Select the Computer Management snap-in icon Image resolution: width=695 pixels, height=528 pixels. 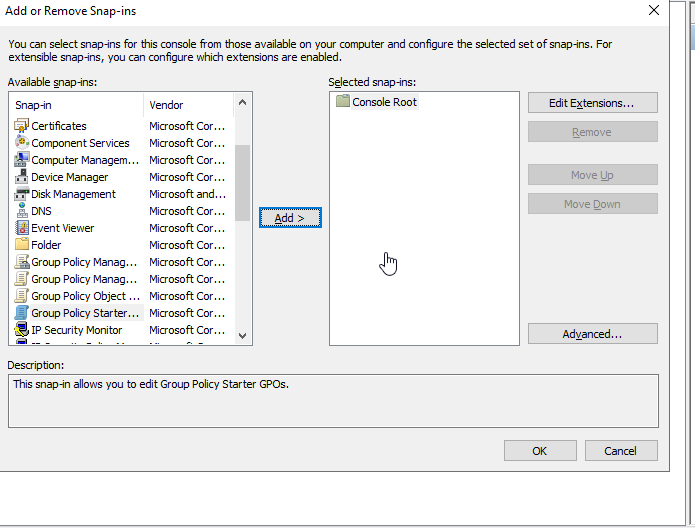(x=22, y=160)
